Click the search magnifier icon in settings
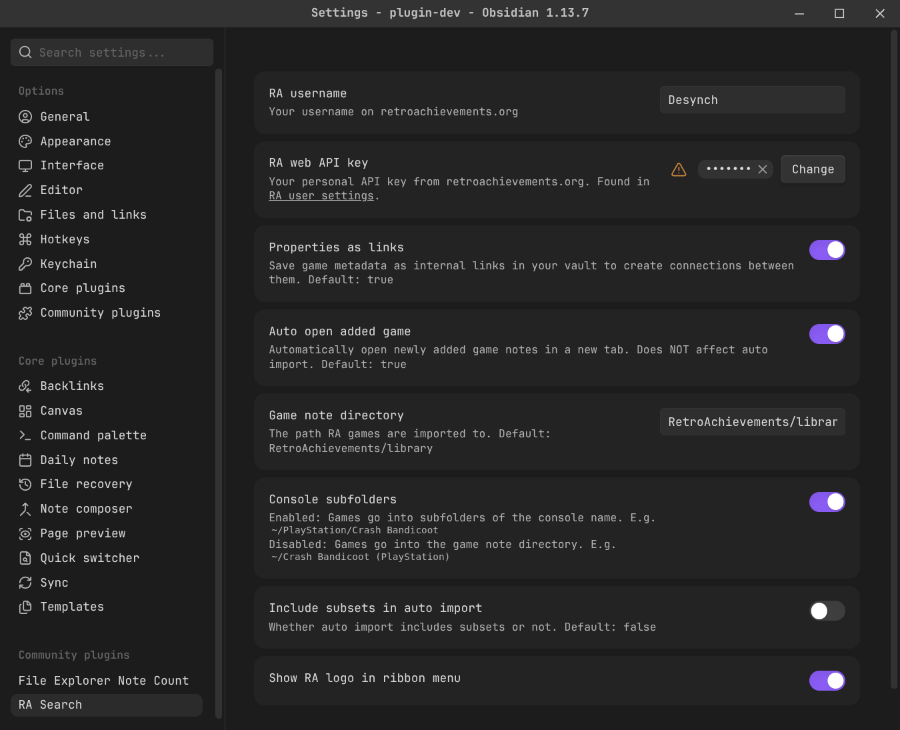This screenshot has width=900, height=730. pos(25,52)
